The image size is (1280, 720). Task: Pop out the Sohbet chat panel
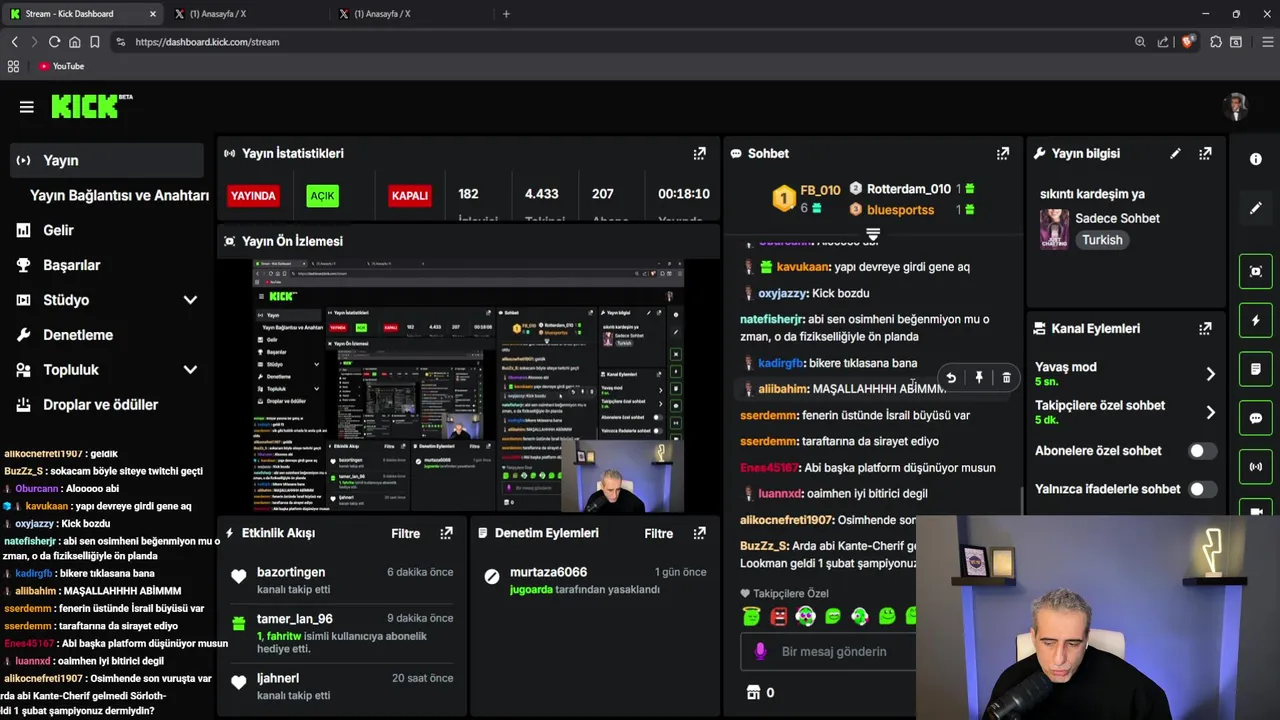coord(1003,153)
